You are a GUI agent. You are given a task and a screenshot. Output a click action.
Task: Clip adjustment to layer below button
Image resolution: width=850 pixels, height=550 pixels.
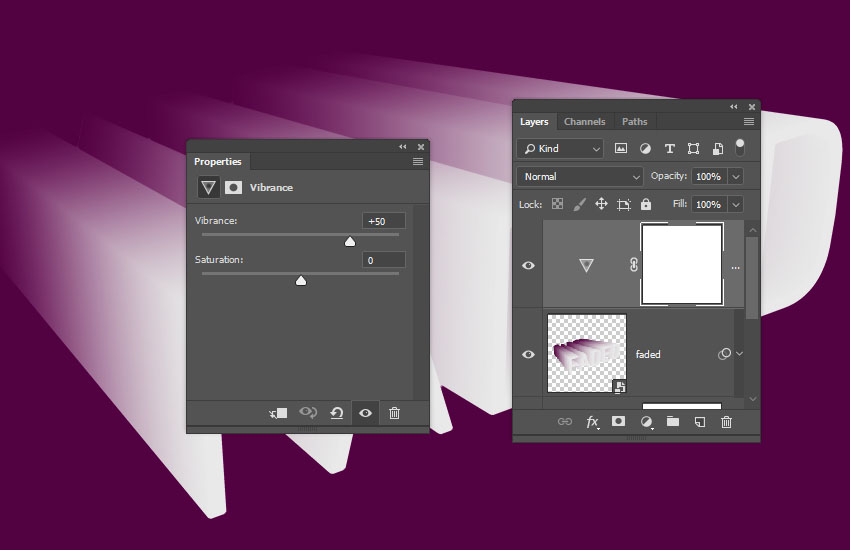(278, 413)
